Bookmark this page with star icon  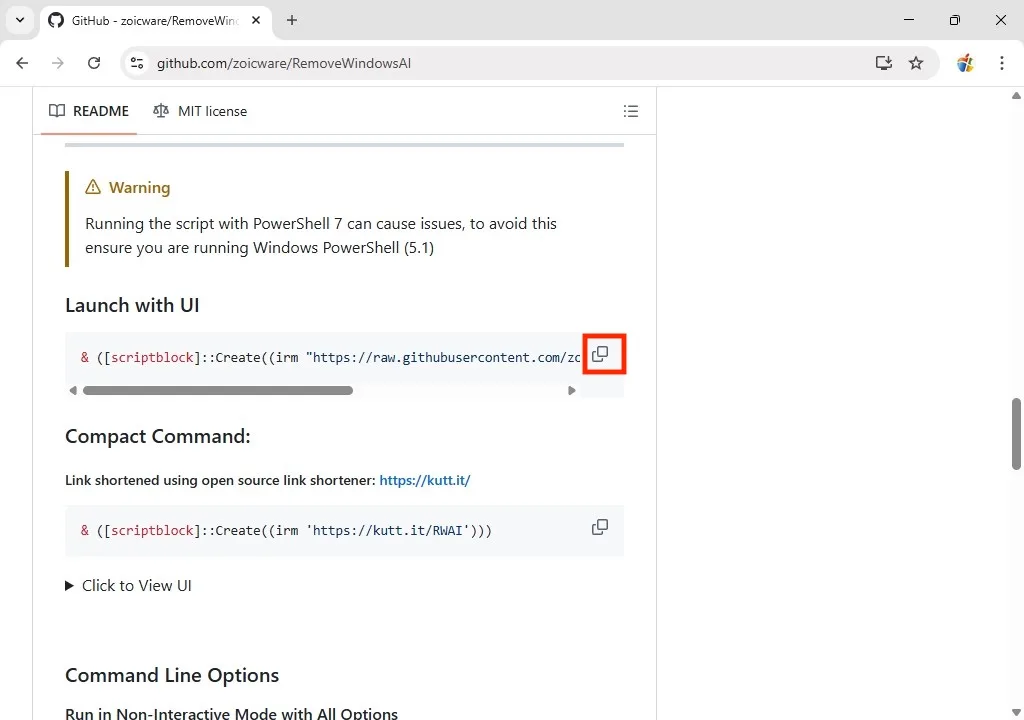(916, 63)
